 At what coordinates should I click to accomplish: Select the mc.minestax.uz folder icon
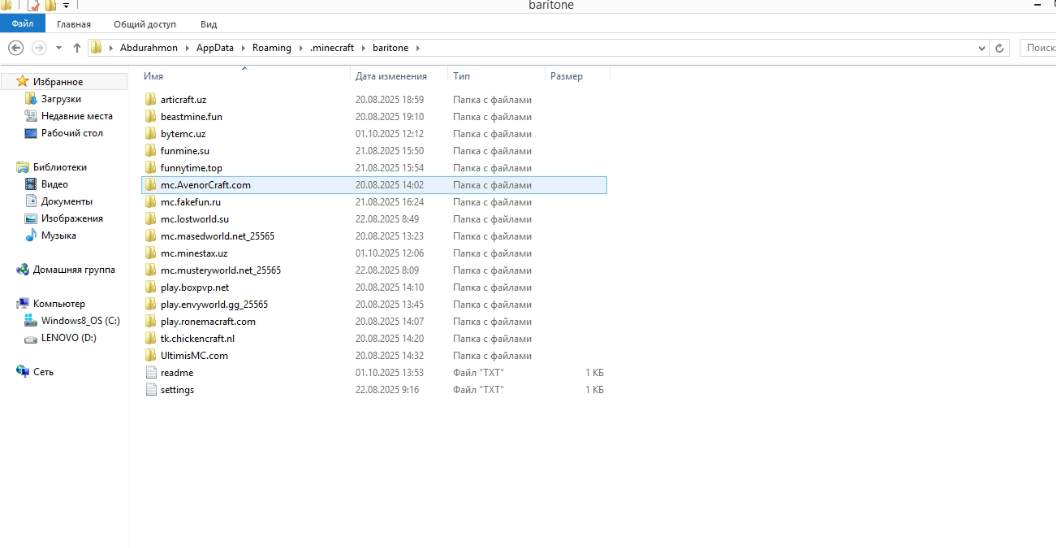click(151, 253)
